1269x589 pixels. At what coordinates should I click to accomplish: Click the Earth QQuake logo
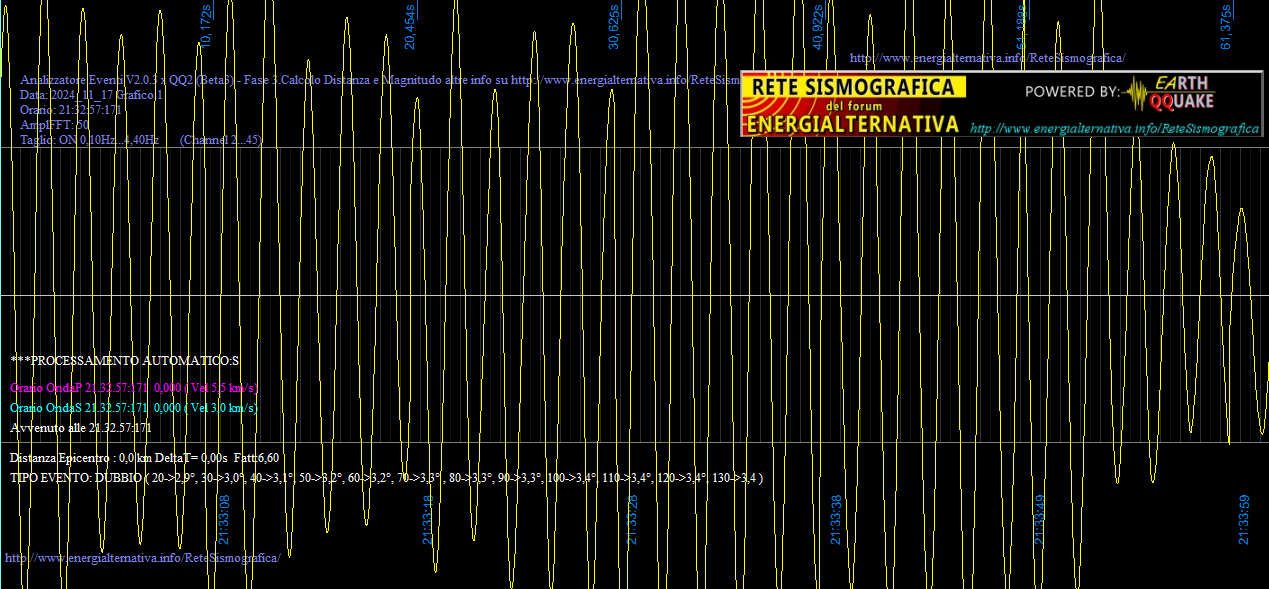coord(1168,93)
